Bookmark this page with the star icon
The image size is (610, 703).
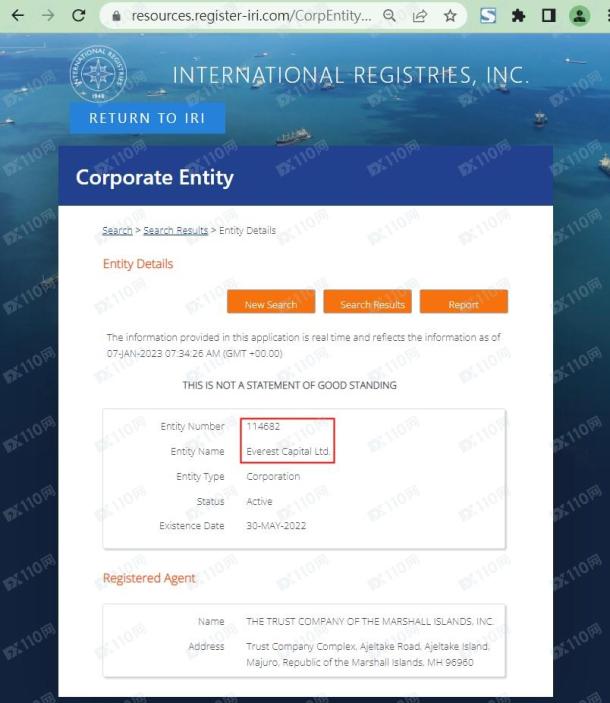[450, 16]
